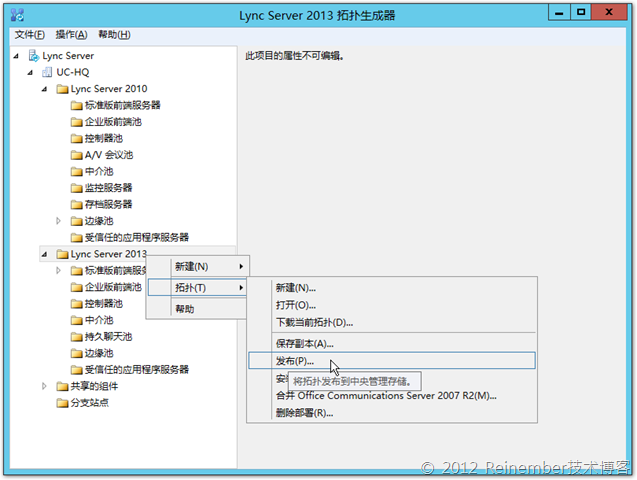Click folder icon of 持久聊天池
637x480 pixels.
click(76, 337)
